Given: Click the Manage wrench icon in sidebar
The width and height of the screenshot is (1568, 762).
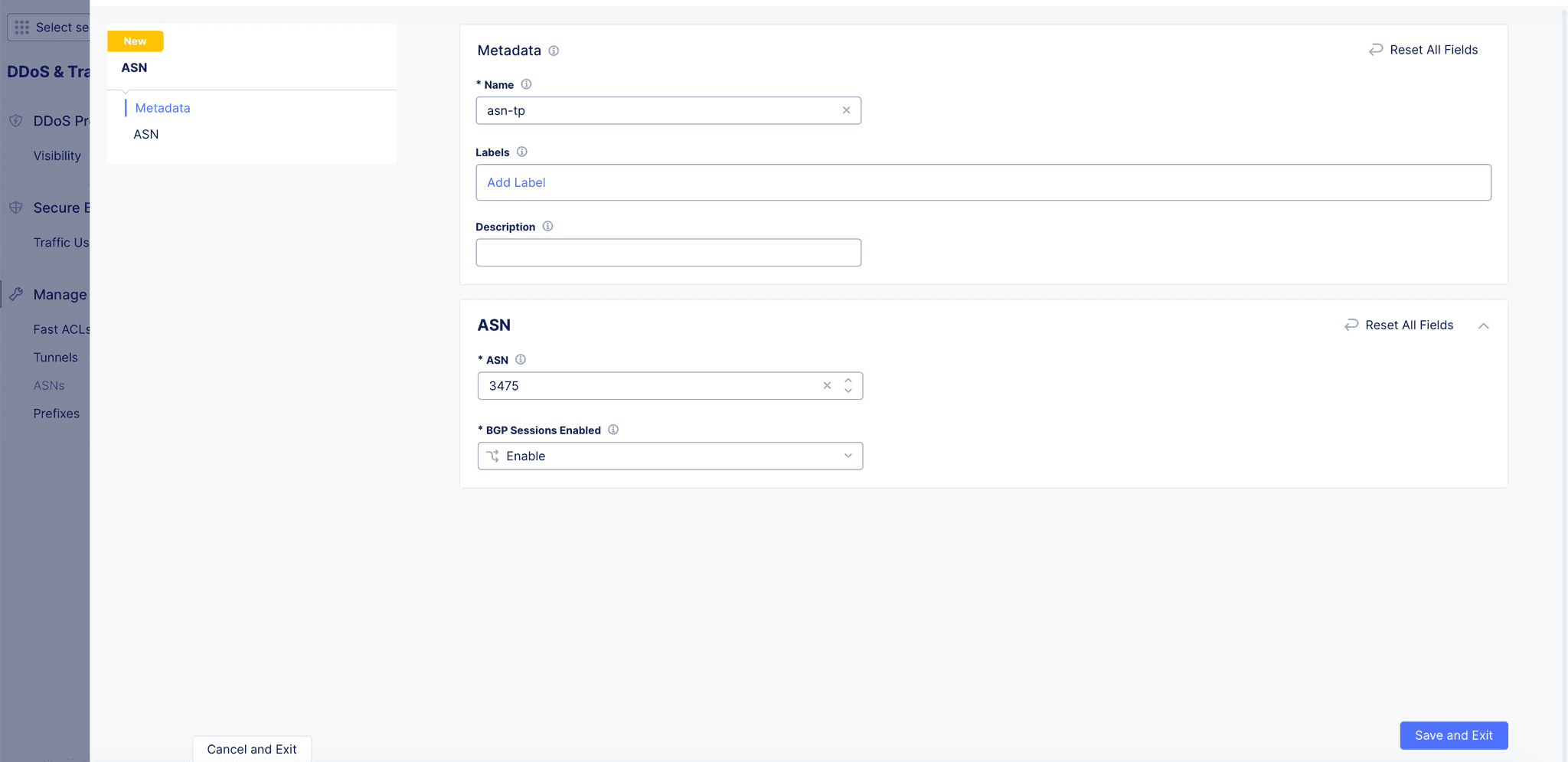Looking at the screenshot, I should point(16,294).
